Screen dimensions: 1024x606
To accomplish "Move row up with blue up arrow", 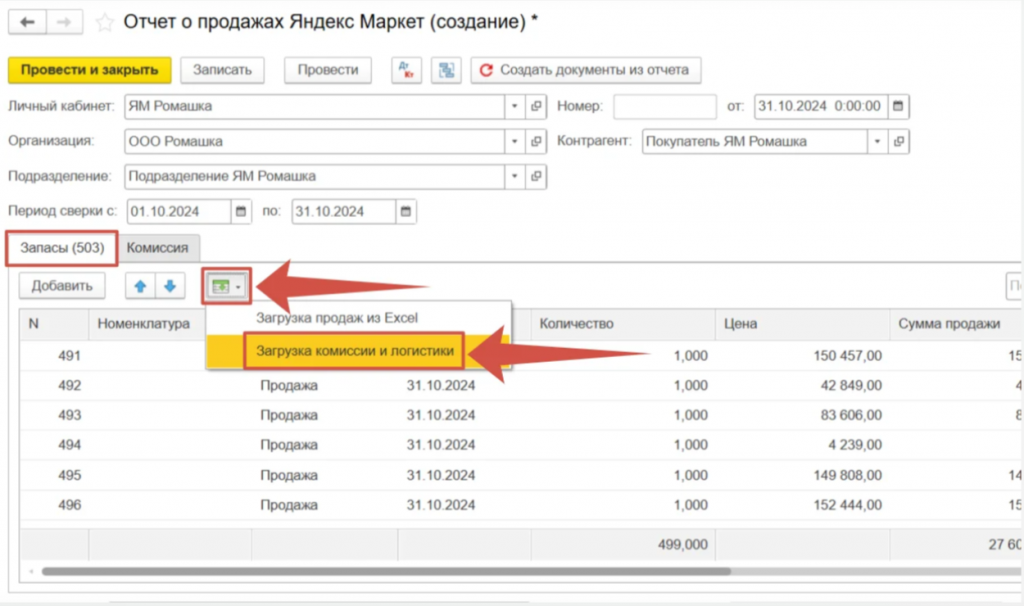I will (x=140, y=286).
